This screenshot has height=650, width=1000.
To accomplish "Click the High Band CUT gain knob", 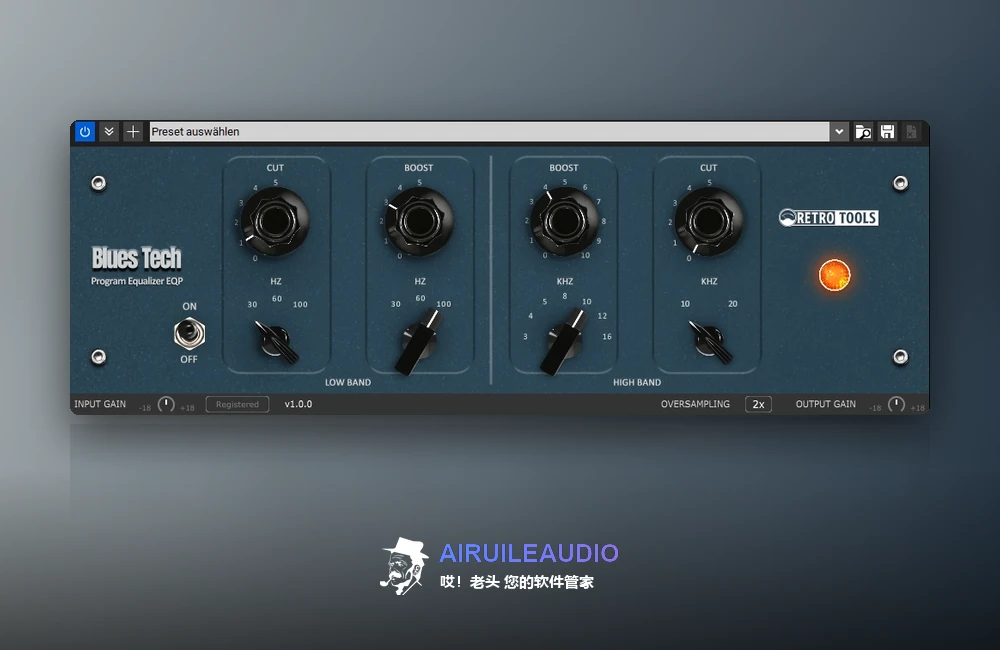I will pos(709,221).
